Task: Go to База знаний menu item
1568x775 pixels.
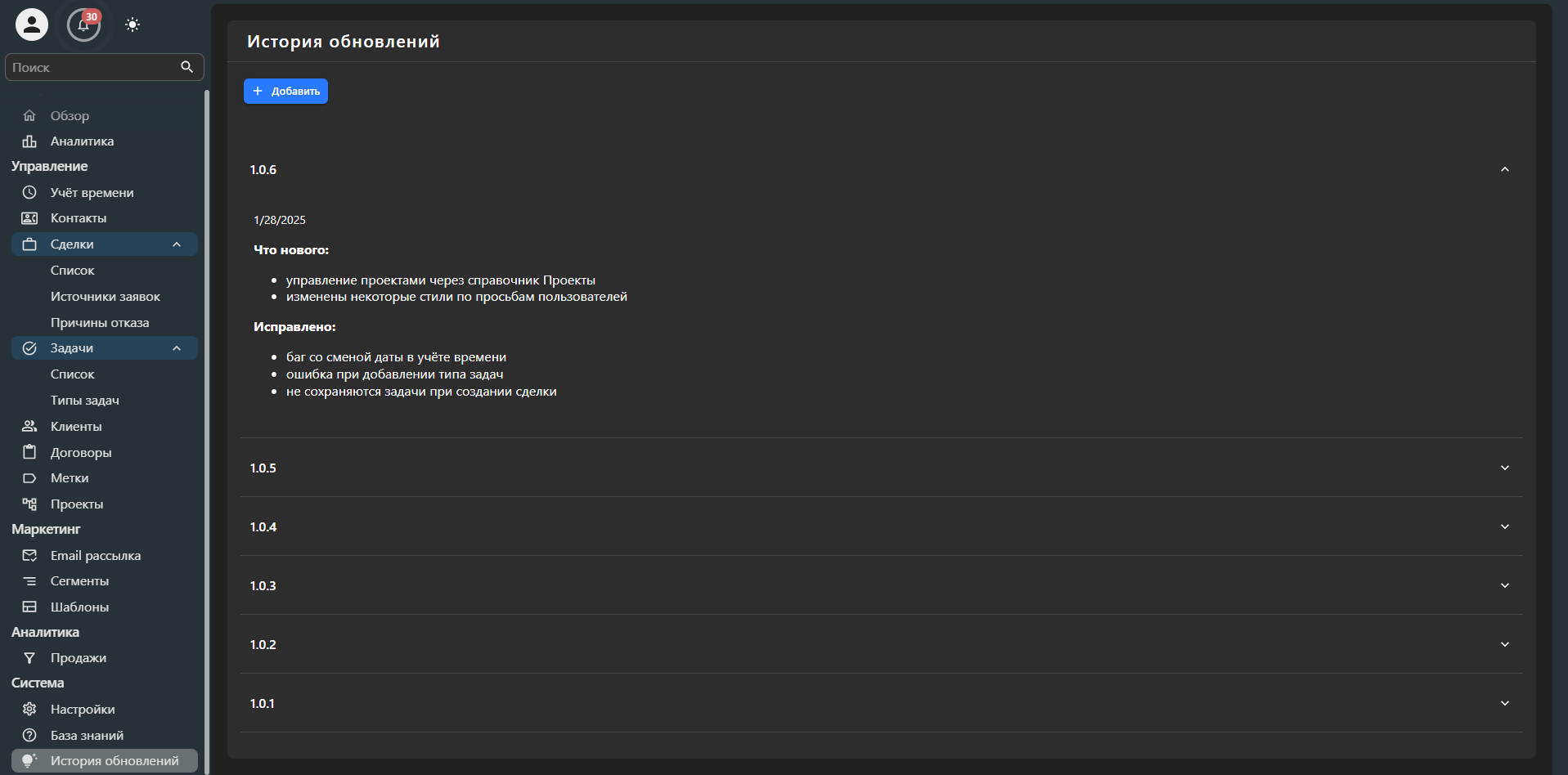Action: click(87, 735)
